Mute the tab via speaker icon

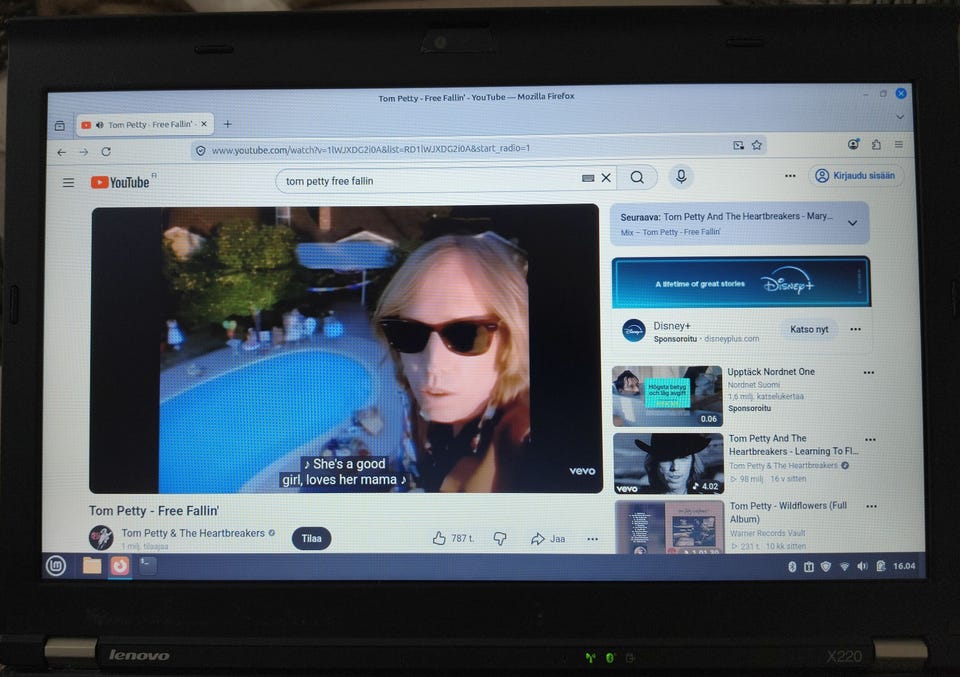[99, 125]
